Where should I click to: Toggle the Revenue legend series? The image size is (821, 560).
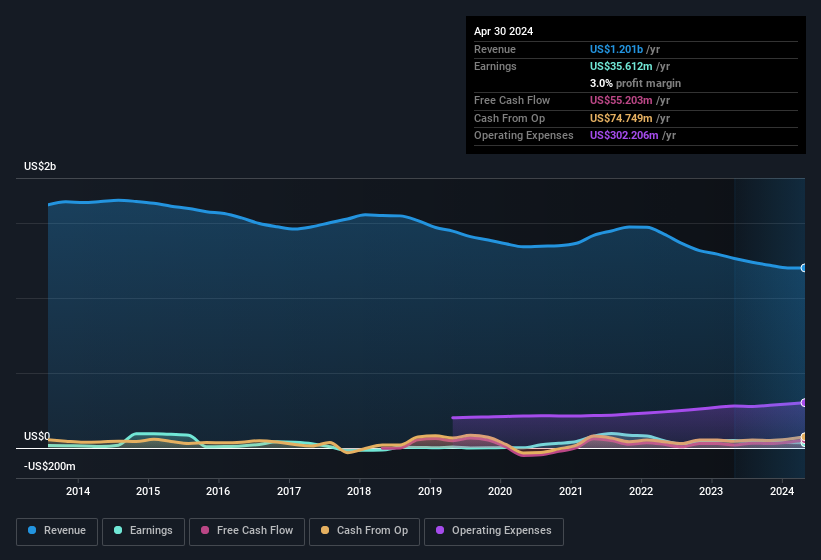(57, 531)
